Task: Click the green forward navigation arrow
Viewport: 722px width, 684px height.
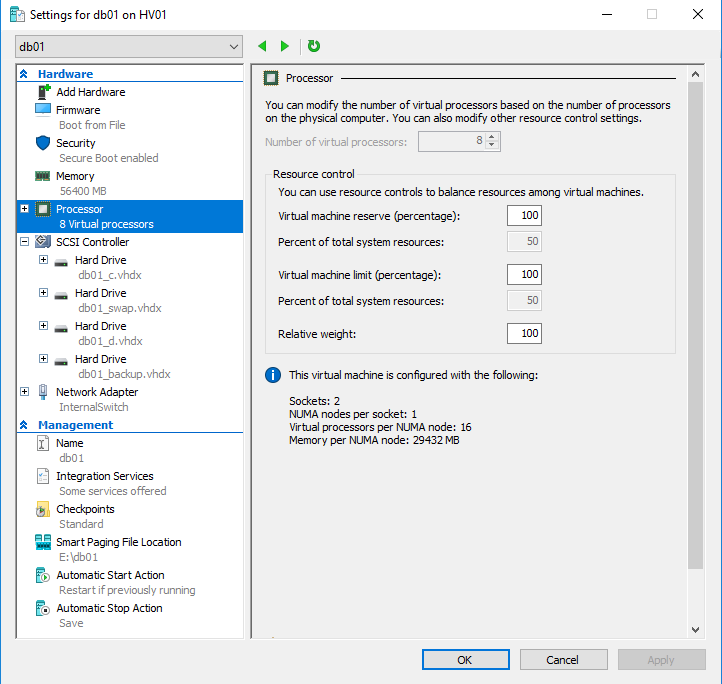Action: [285, 46]
